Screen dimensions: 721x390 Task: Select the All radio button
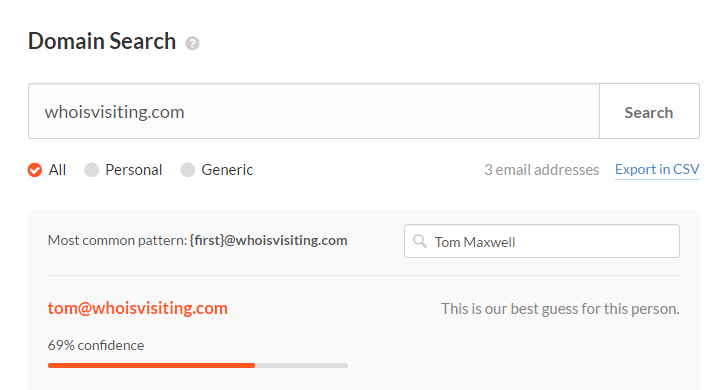34,170
